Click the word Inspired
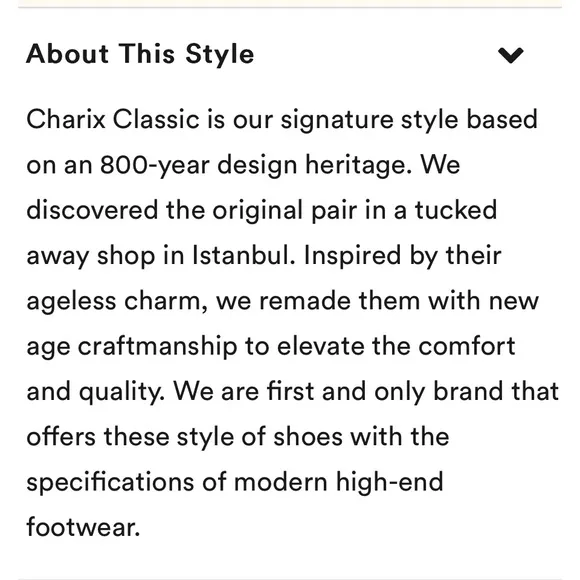 coord(352,257)
